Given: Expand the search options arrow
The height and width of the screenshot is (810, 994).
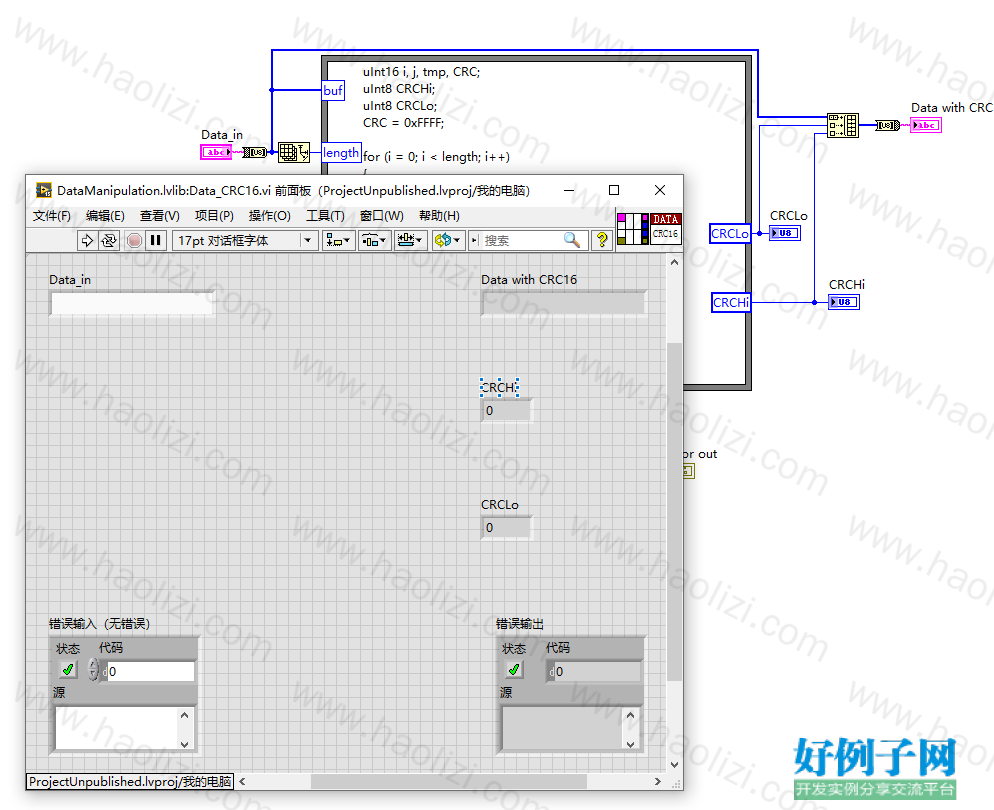Looking at the screenshot, I should pyautogui.click(x=475, y=240).
